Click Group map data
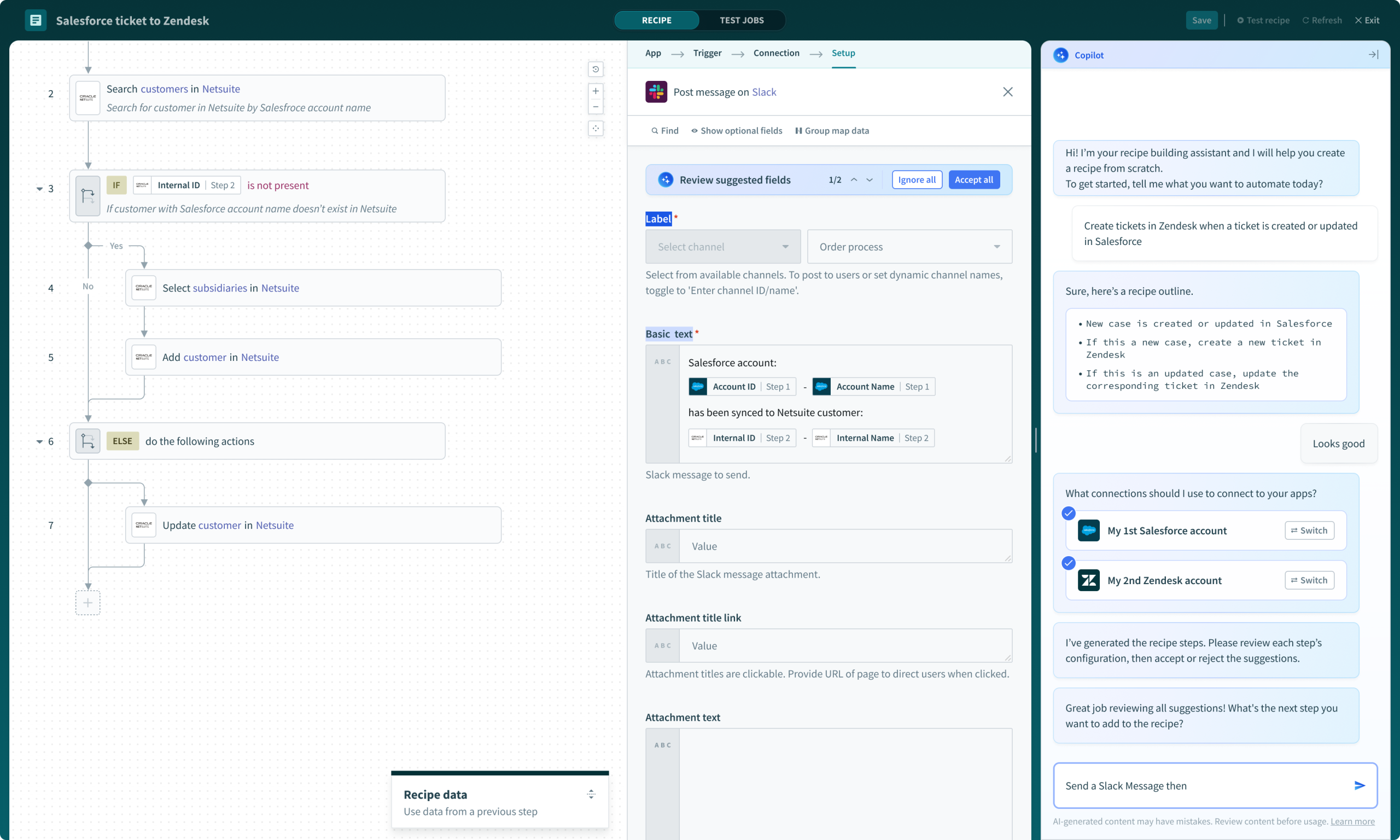This screenshot has width=1400, height=840. (x=832, y=131)
